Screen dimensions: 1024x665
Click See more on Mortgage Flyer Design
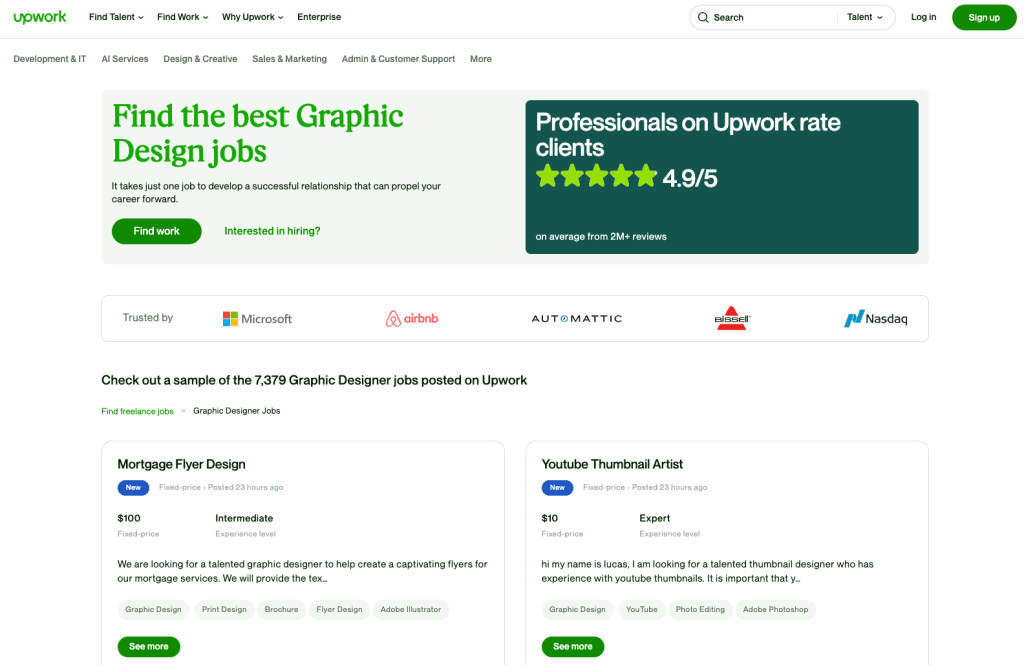point(149,647)
